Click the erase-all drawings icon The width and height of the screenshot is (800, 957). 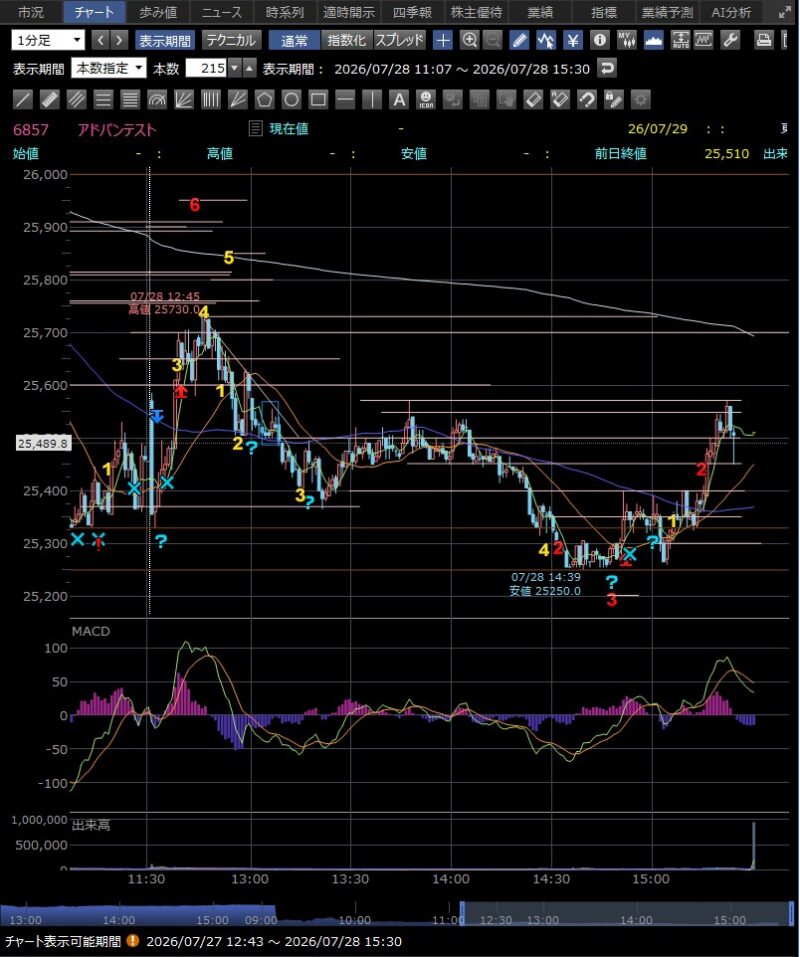[x=560, y=99]
